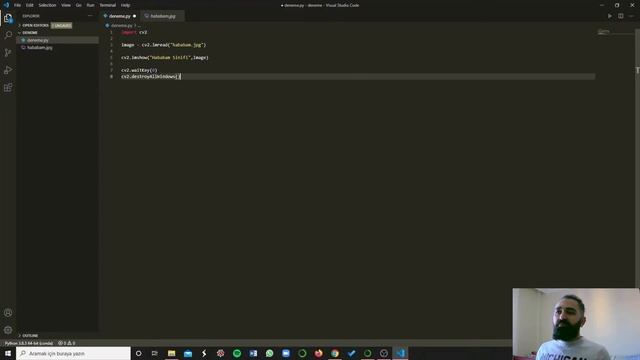Viewport: 640px width, 360px height.
Task: Click the Windows taskbar search box
Action: 73,353
